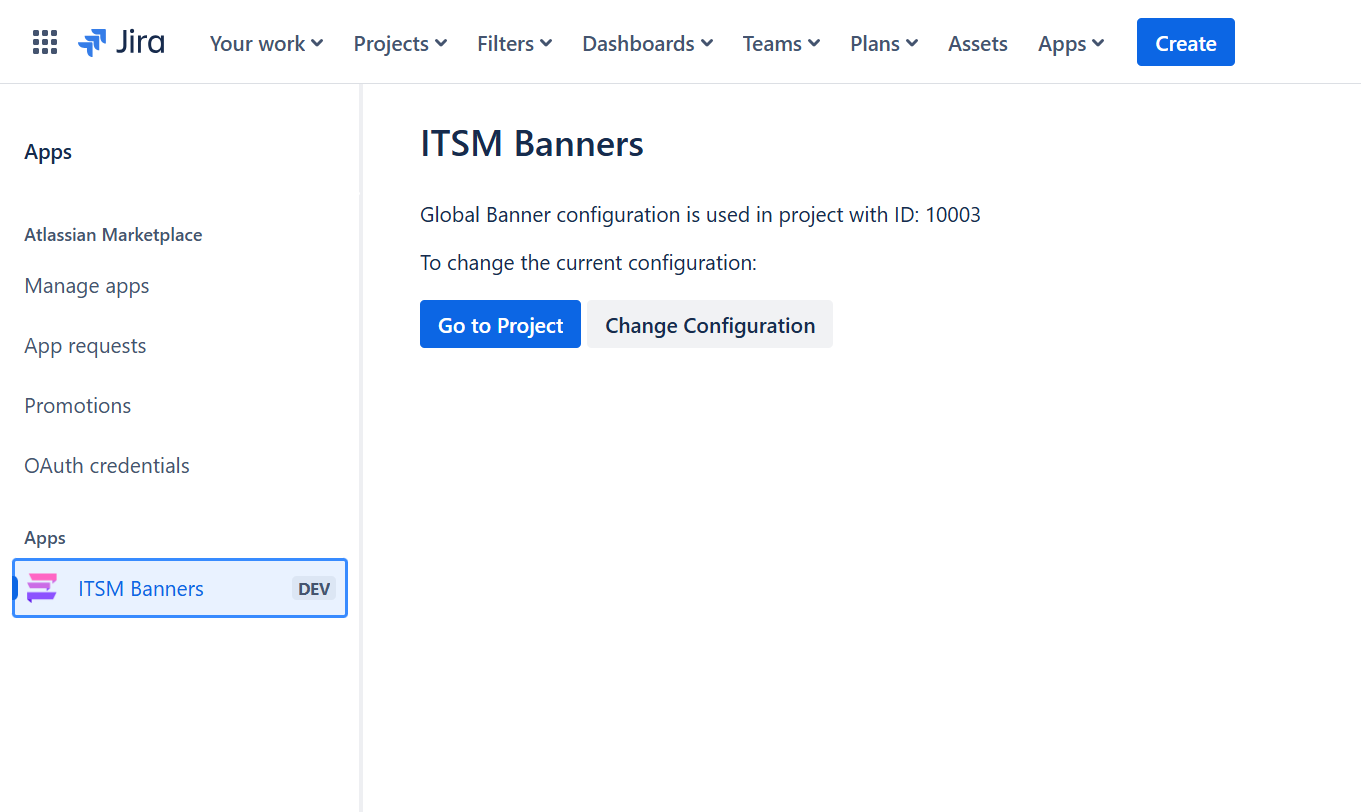Click Change Configuration

click(x=709, y=324)
